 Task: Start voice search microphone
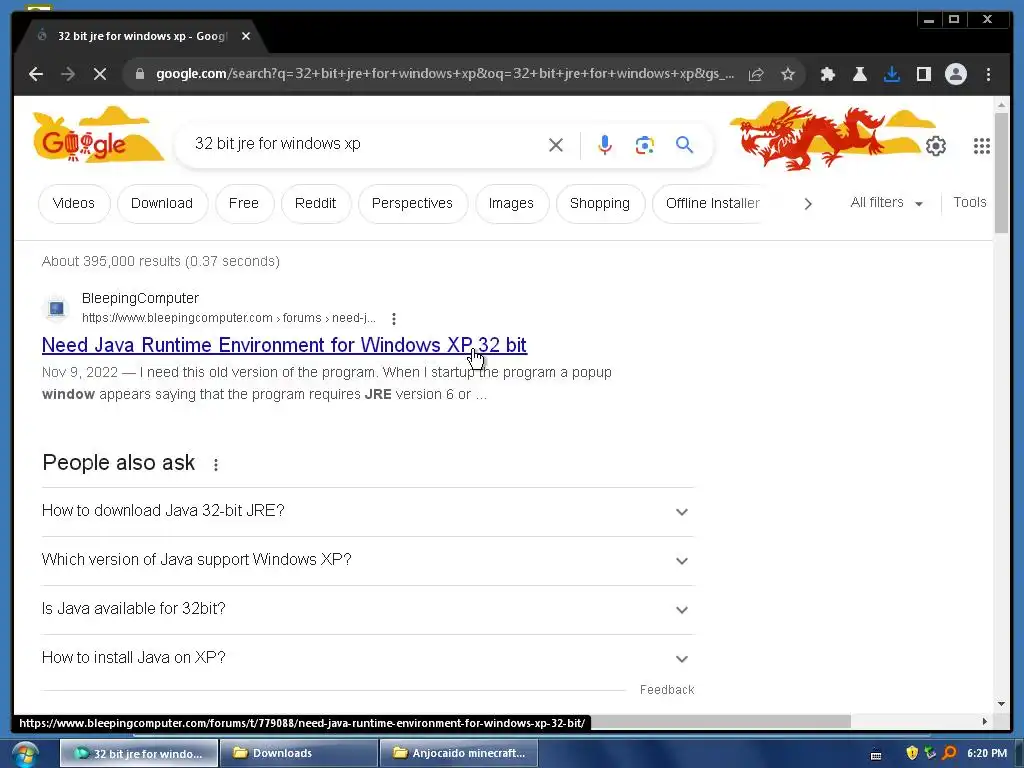pos(605,145)
